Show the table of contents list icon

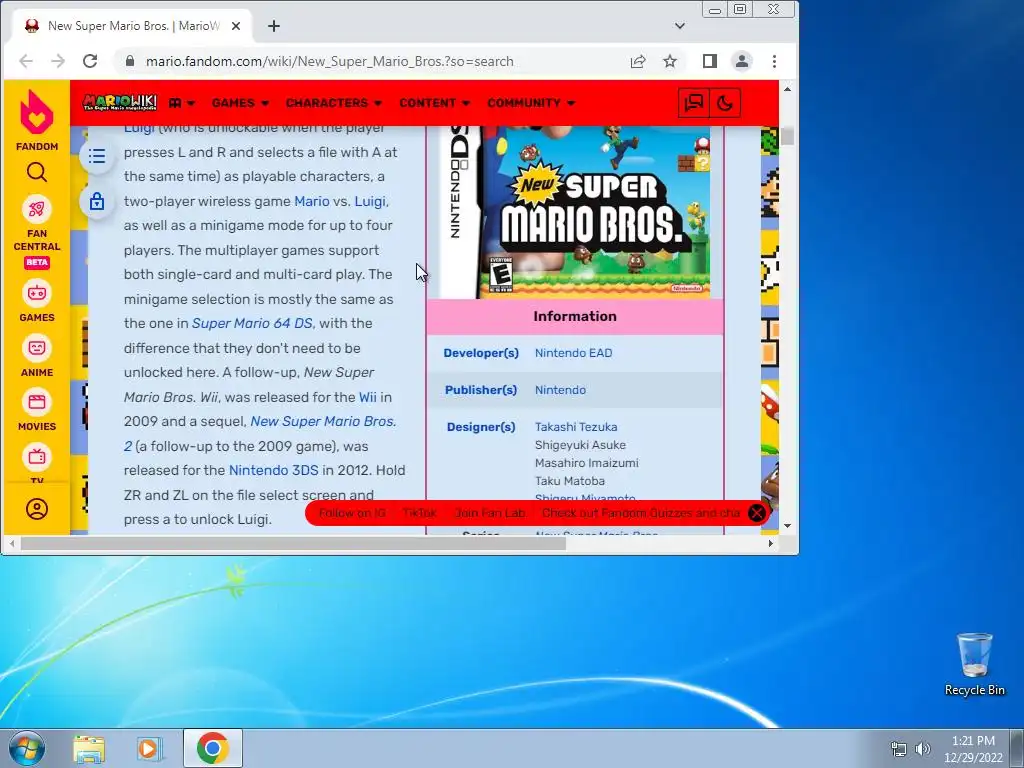(x=97, y=156)
